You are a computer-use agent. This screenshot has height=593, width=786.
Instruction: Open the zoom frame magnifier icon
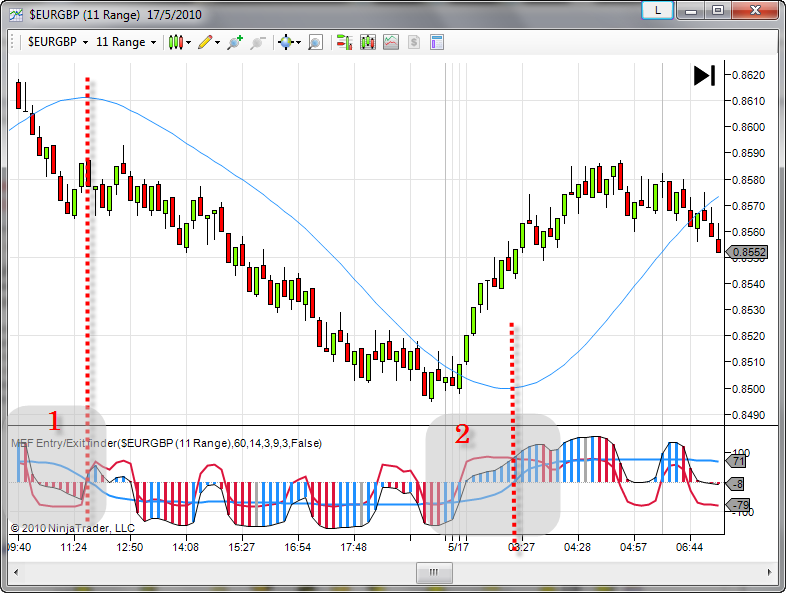coord(315,43)
